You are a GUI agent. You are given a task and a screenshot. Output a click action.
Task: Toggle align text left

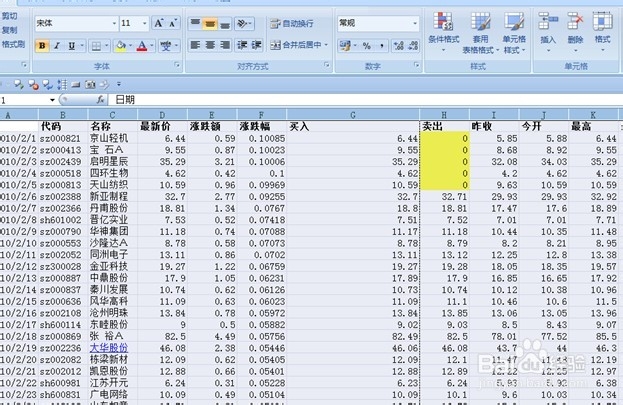click(x=195, y=45)
